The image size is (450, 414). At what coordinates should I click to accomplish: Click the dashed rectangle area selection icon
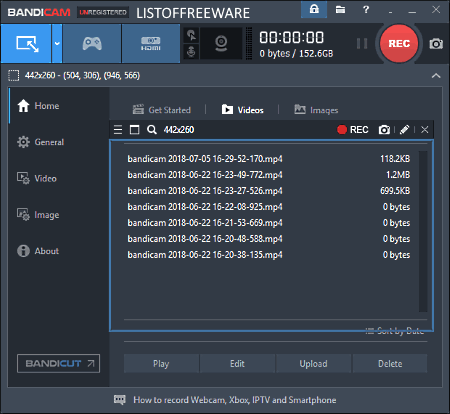14,76
